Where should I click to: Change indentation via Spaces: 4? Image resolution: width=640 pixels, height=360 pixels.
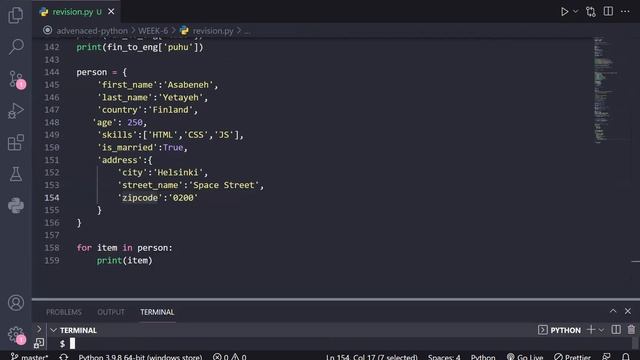[x=444, y=357]
